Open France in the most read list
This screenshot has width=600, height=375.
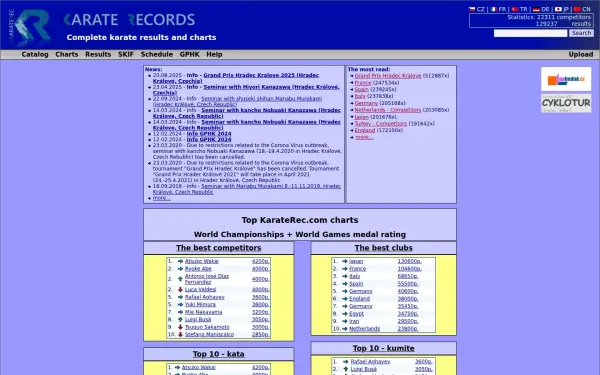(362, 83)
